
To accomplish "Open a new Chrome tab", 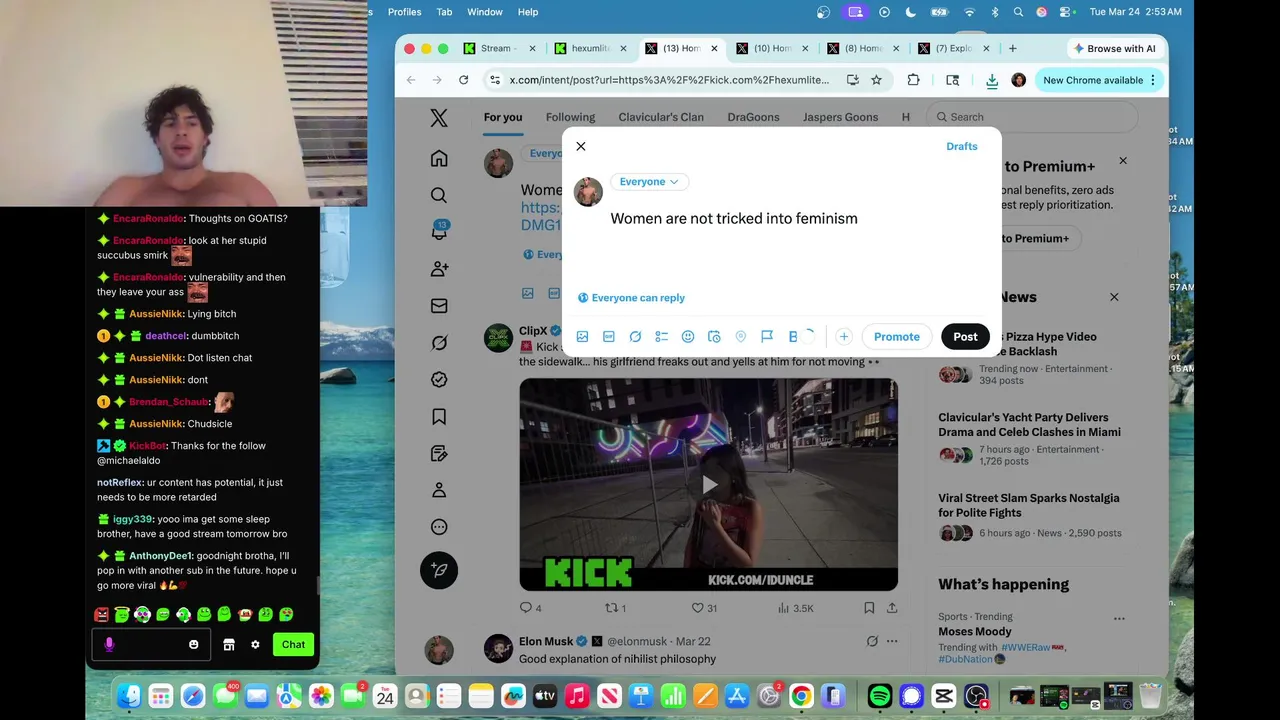I will pos(1013,48).
